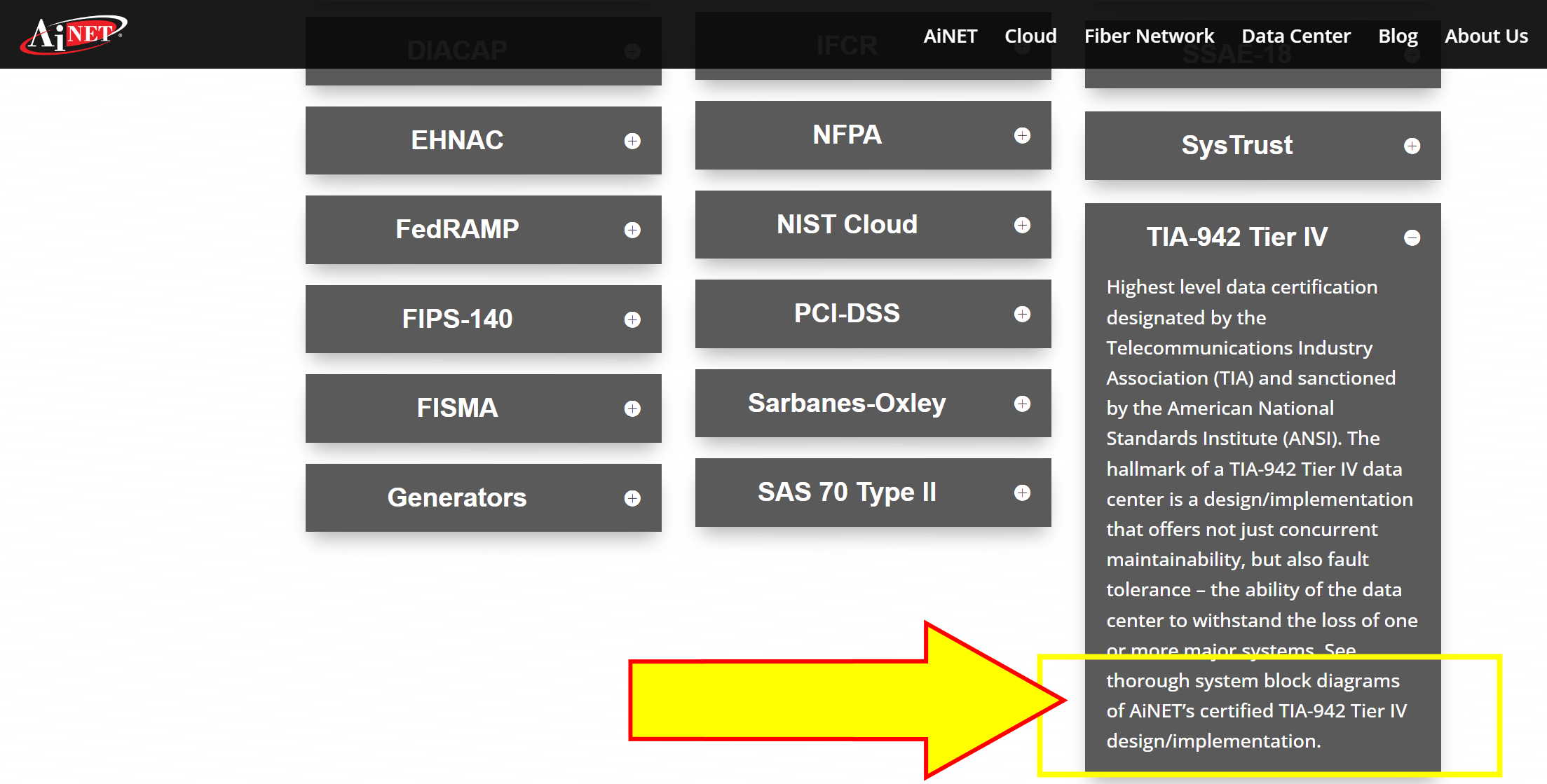Click the Fiber Network nav item
Image resolution: width=1547 pixels, height=784 pixels.
(1148, 36)
